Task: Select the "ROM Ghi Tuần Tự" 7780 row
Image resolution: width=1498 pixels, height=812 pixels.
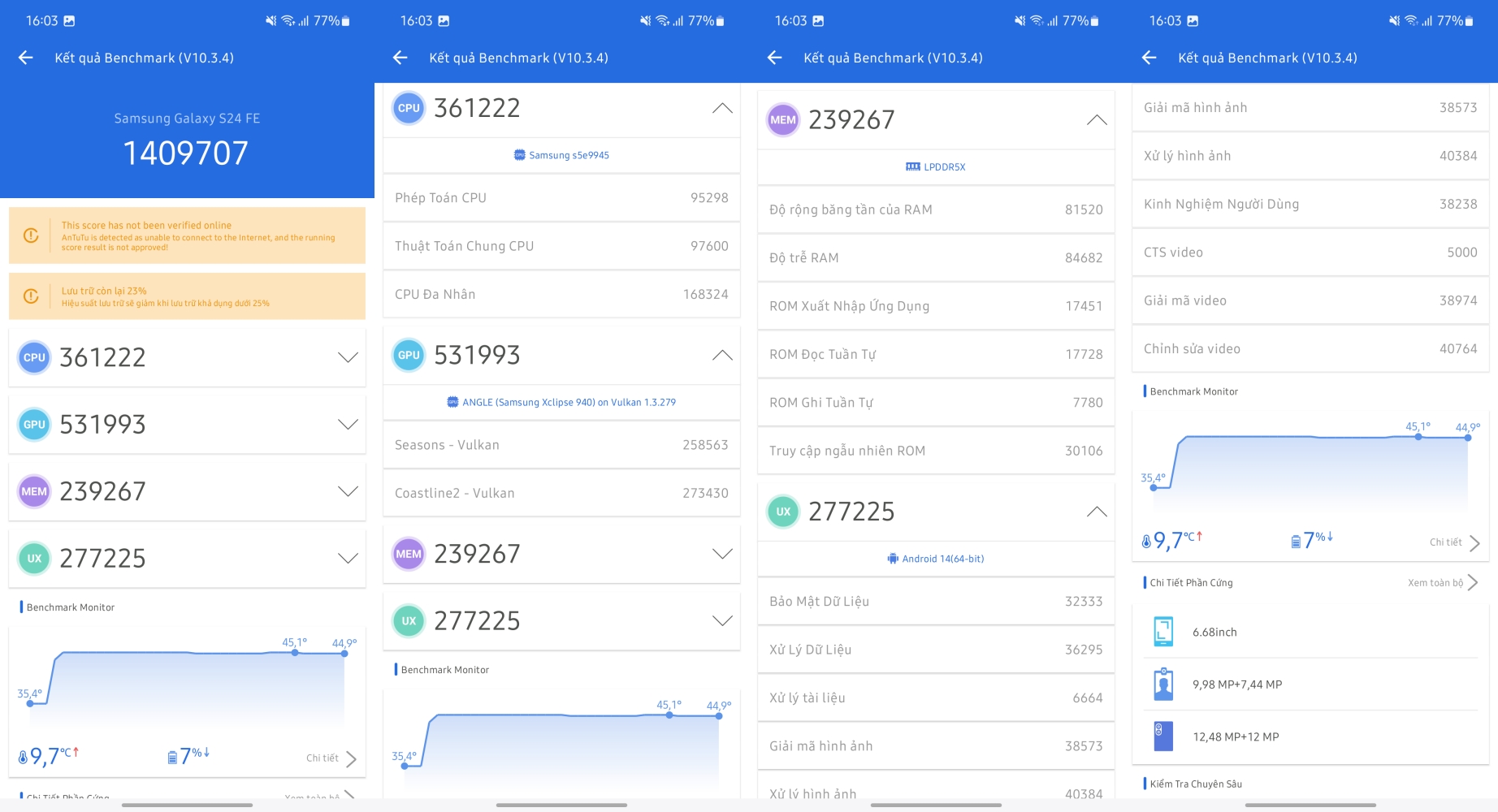Action: point(936,403)
